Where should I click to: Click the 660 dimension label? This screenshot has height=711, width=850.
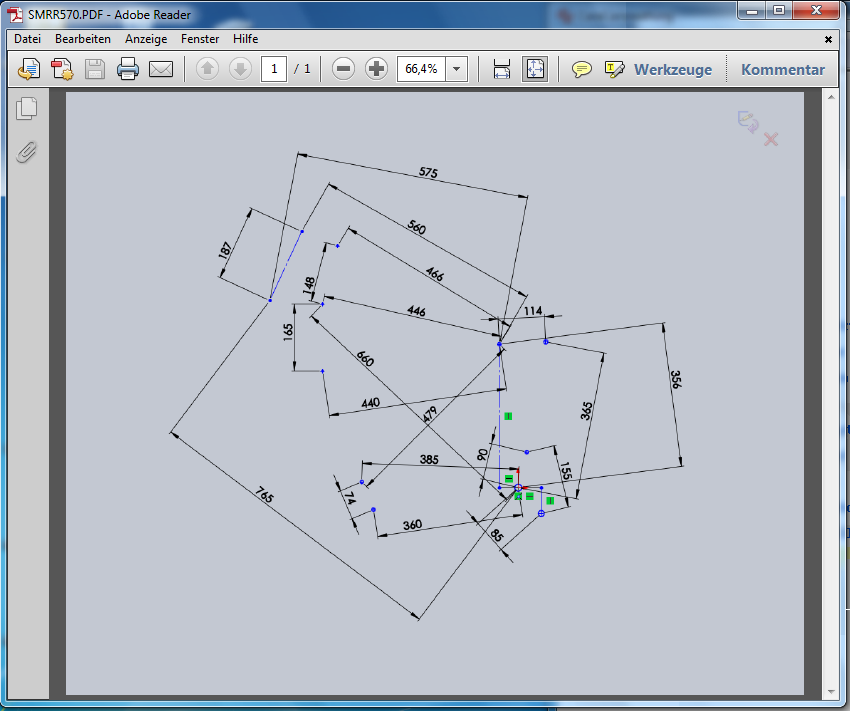point(365,358)
